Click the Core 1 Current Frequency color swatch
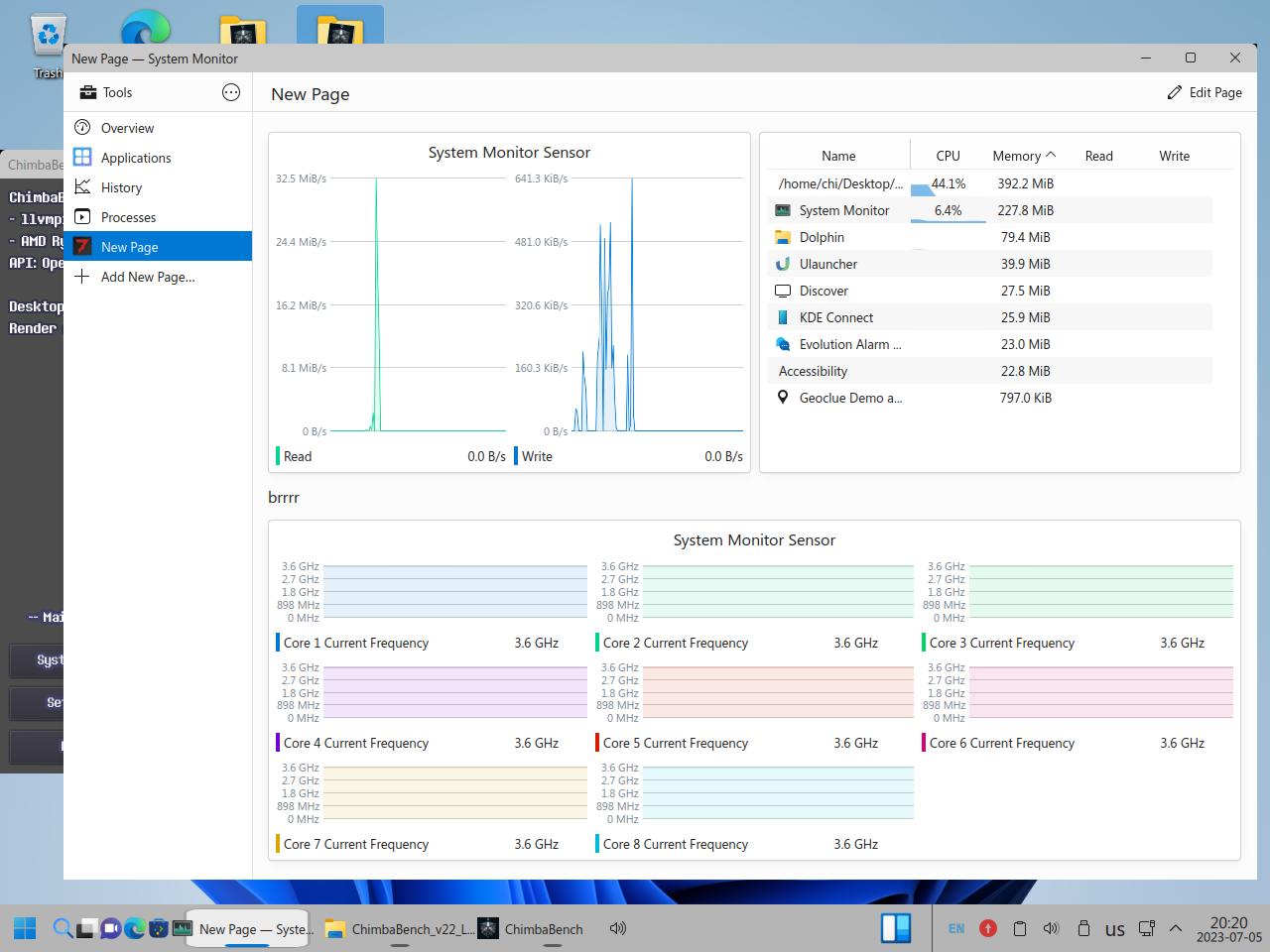The image size is (1270, 952). click(x=278, y=643)
